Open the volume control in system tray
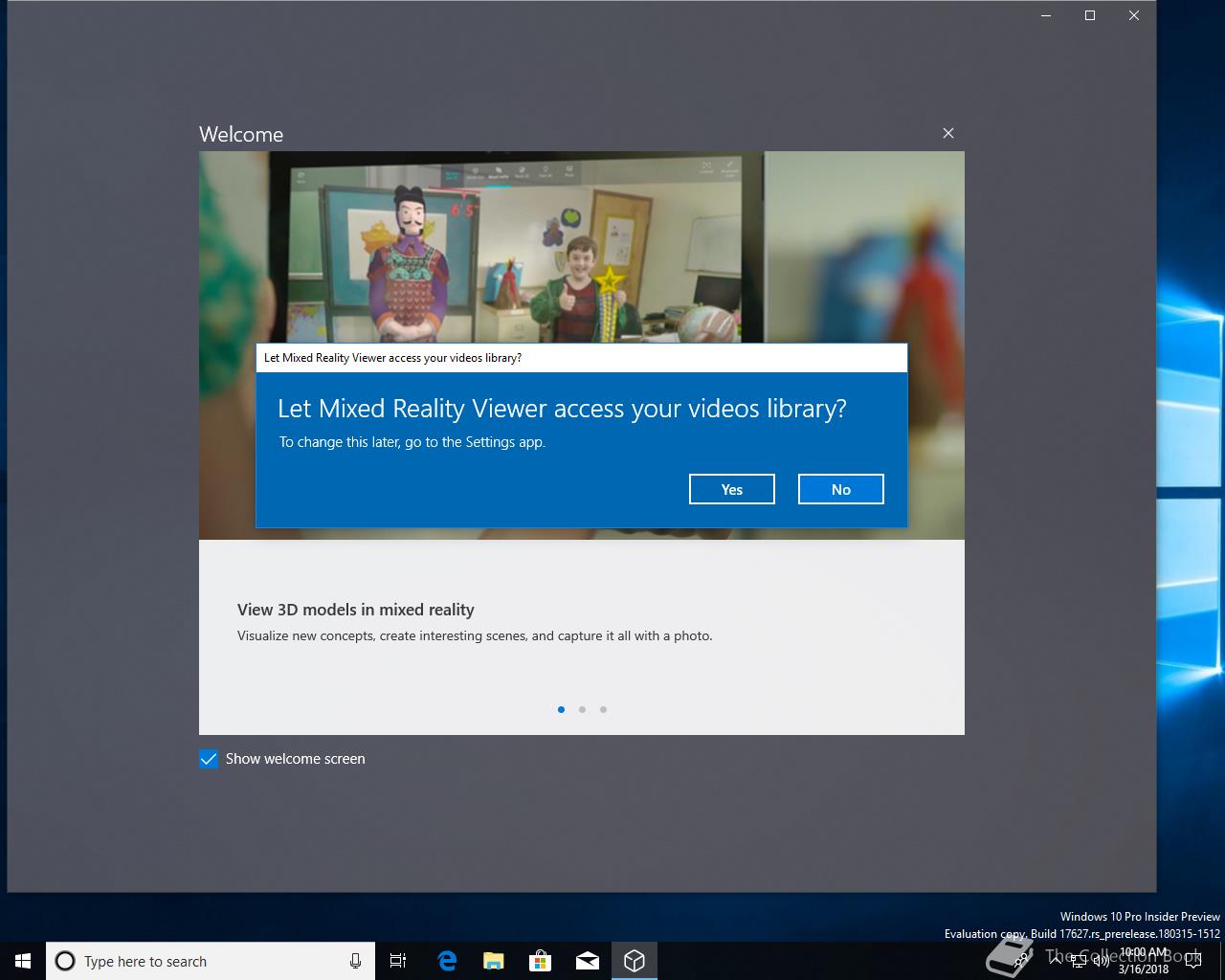 tap(1101, 962)
